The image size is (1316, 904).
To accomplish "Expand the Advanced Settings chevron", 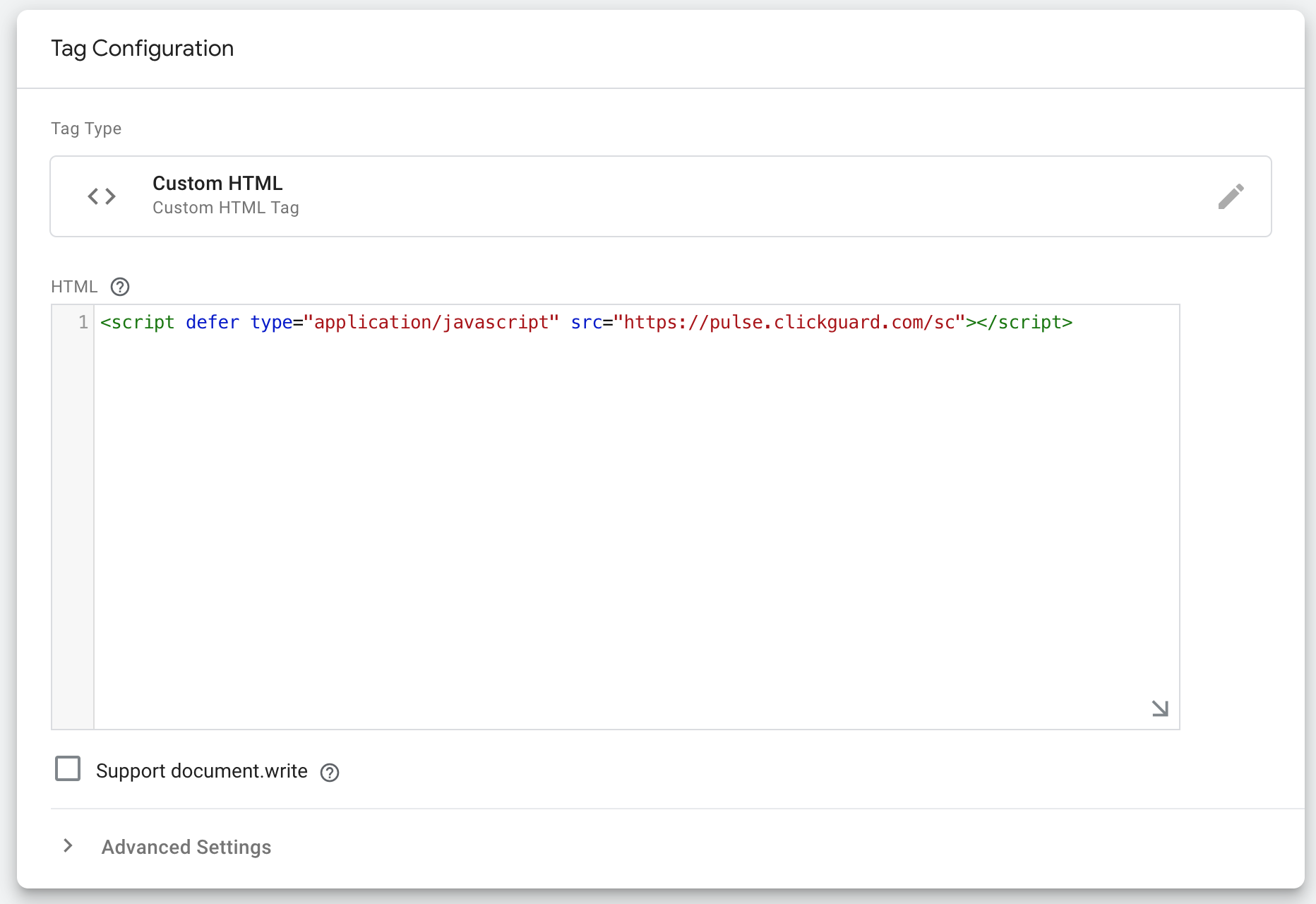I will [x=68, y=845].
